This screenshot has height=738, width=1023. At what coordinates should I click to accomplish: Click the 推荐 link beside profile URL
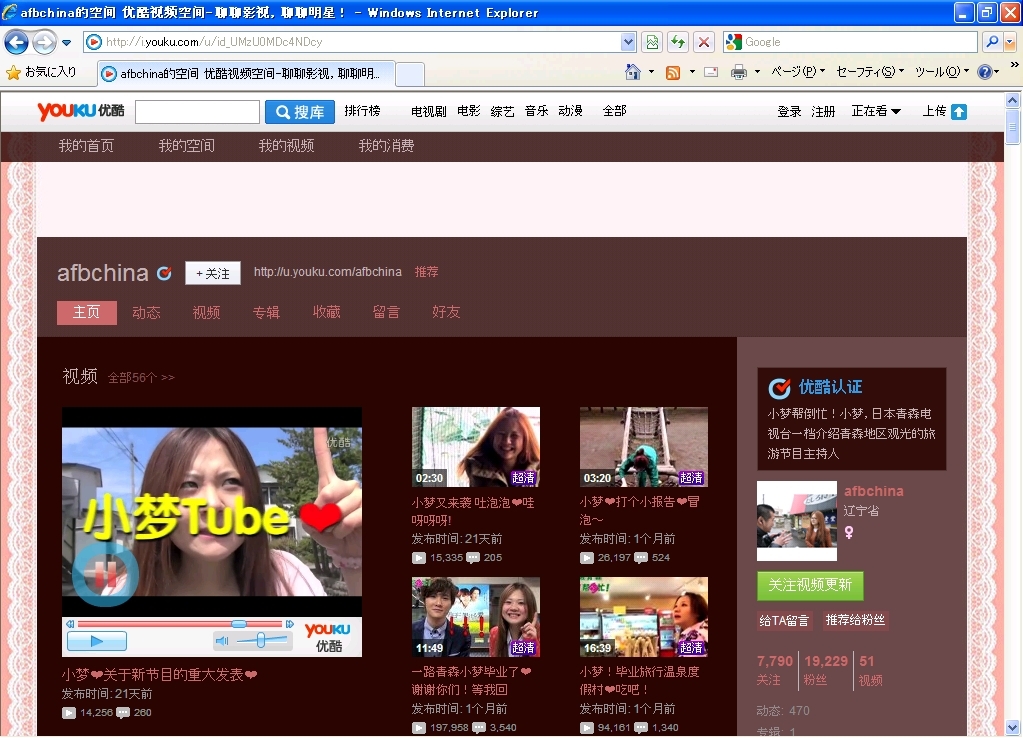(427, 271)
